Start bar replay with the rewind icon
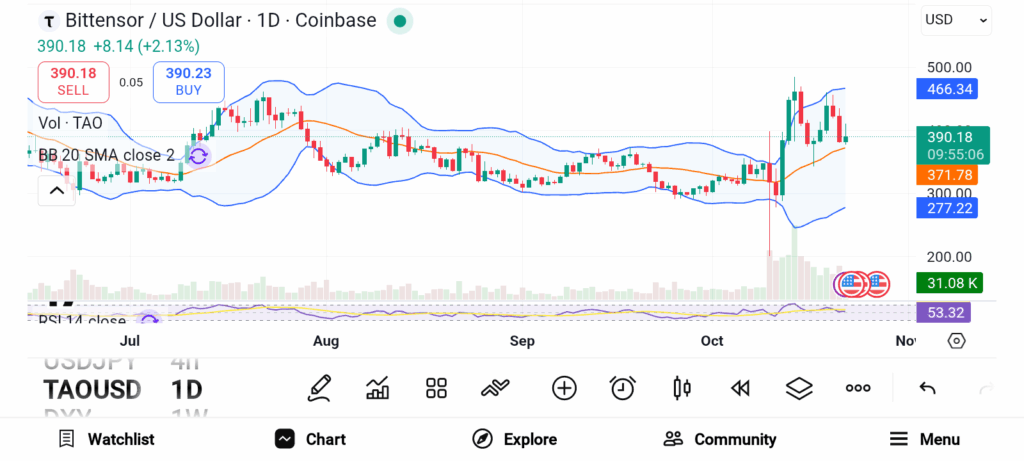This screenshot has width=1024, height=461. tap(740, 388)
